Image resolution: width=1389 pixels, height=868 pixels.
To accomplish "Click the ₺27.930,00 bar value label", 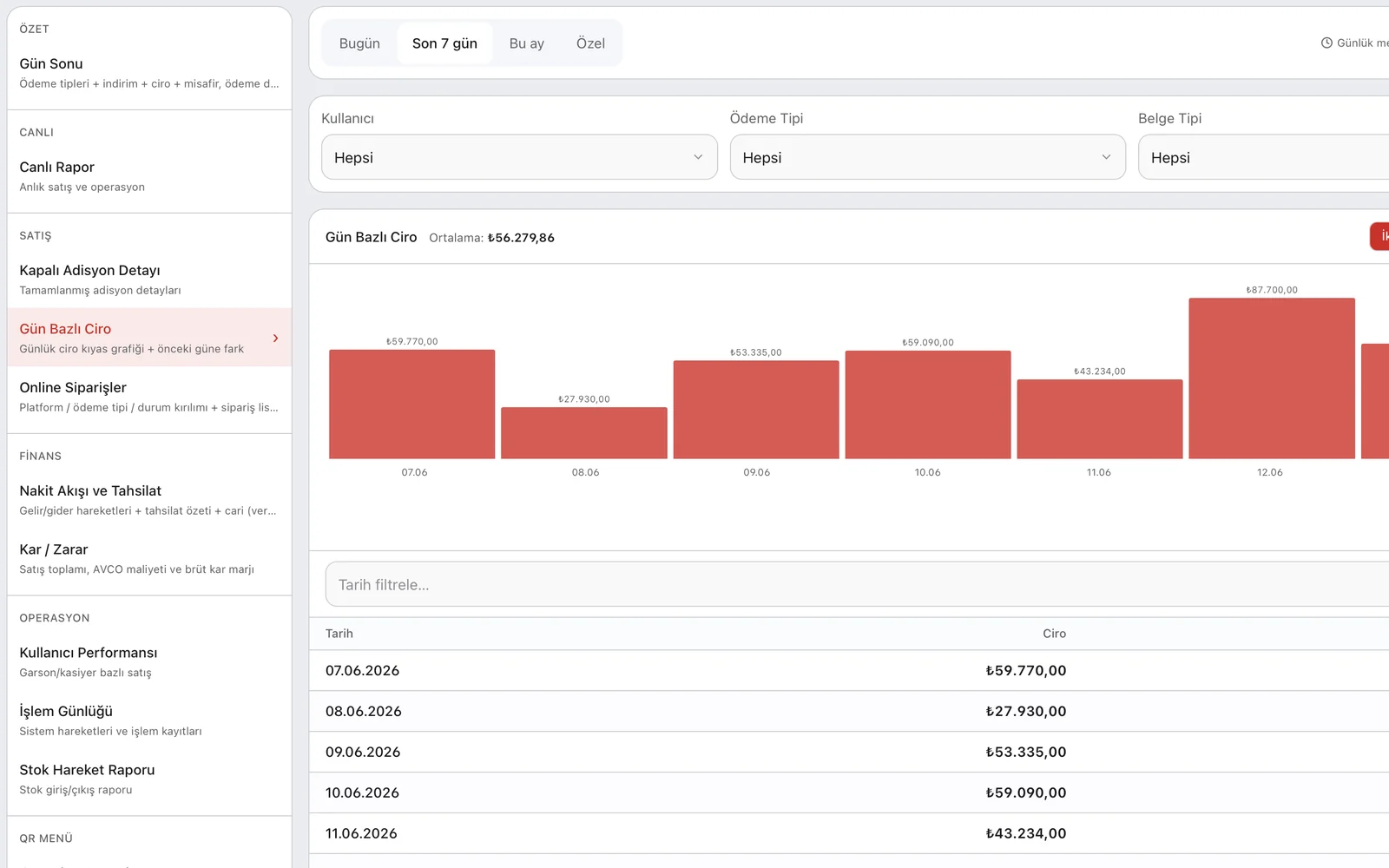I will 584,399.
